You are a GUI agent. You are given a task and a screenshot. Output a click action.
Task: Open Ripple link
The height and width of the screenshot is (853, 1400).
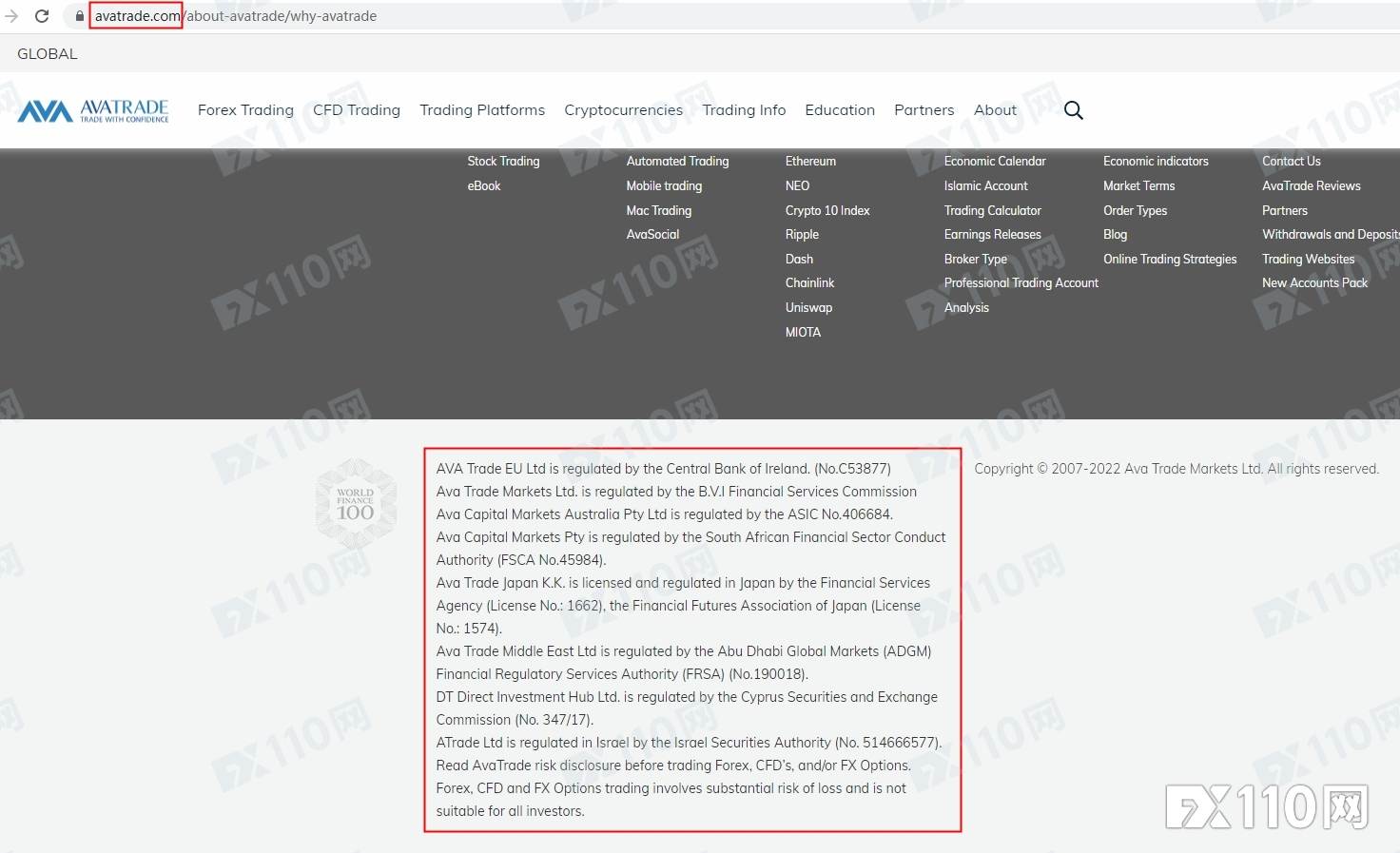(x=802, y=235)
